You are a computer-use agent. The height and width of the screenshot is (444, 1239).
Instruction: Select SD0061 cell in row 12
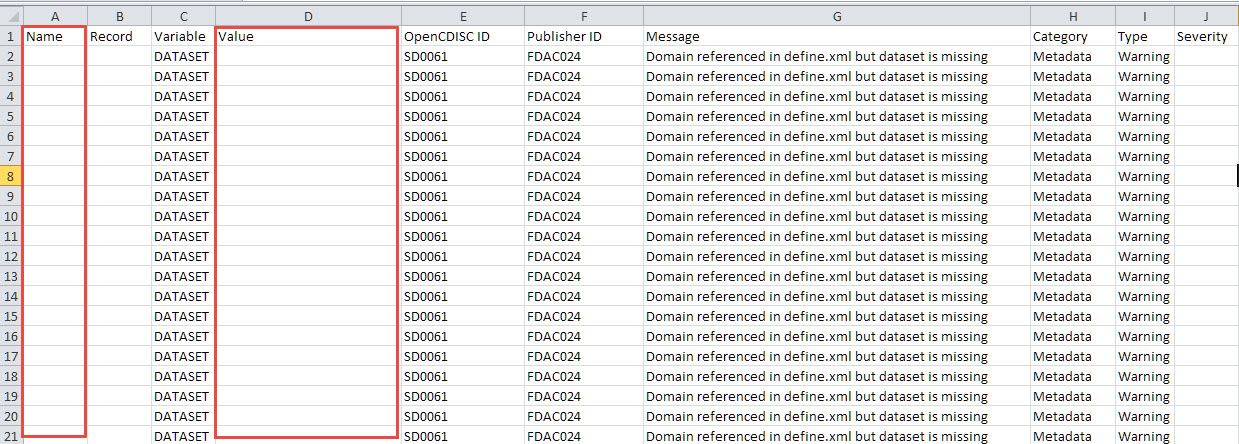coord(462,256)
